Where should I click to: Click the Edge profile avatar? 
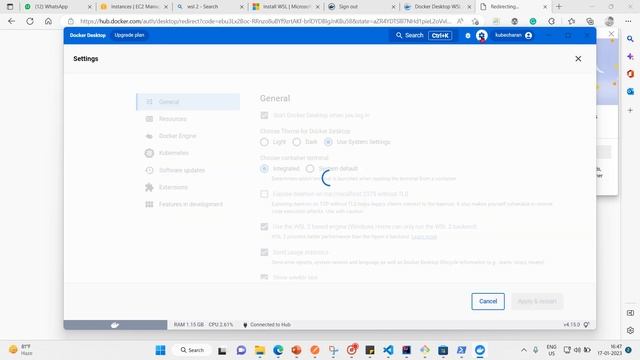click(x=609, y=21)
